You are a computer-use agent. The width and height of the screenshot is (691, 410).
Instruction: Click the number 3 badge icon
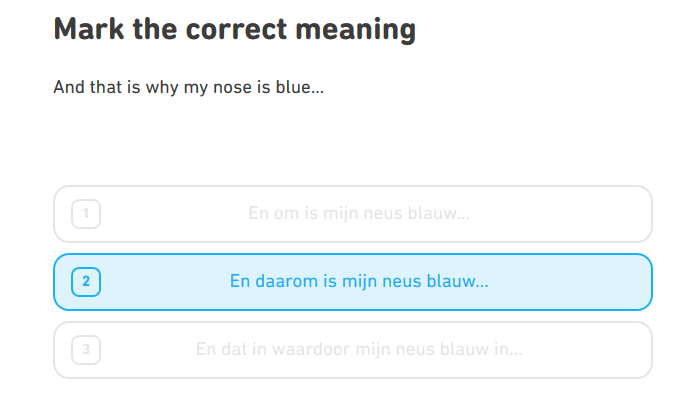[x=86, y=350]
